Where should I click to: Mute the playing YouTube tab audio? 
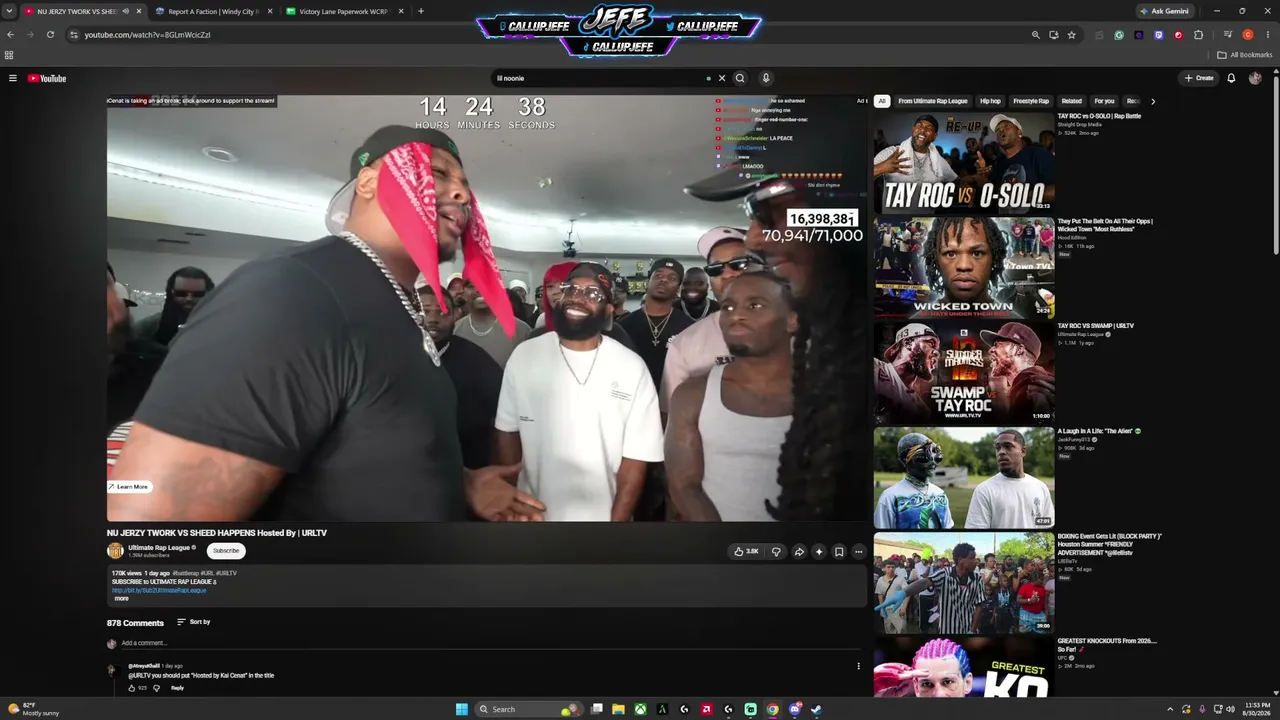click(x=126, y=11)
